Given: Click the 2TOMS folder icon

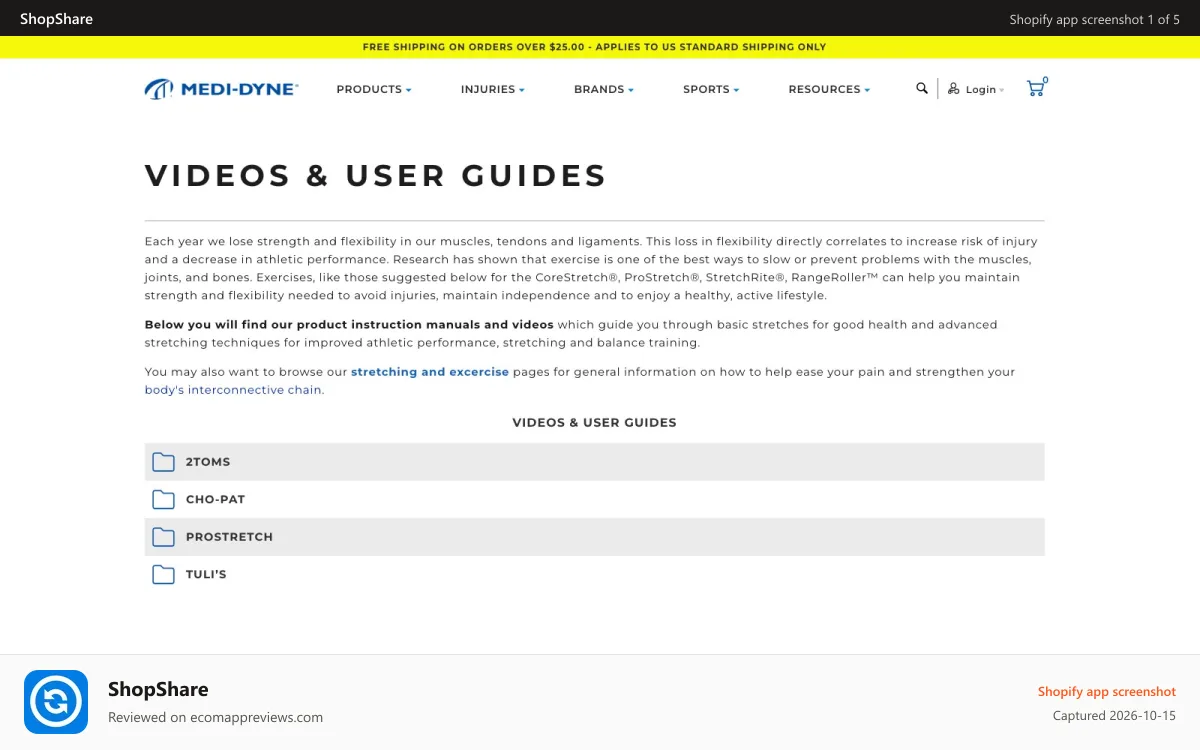Looking at the screenshot, I should click(163, 462).
